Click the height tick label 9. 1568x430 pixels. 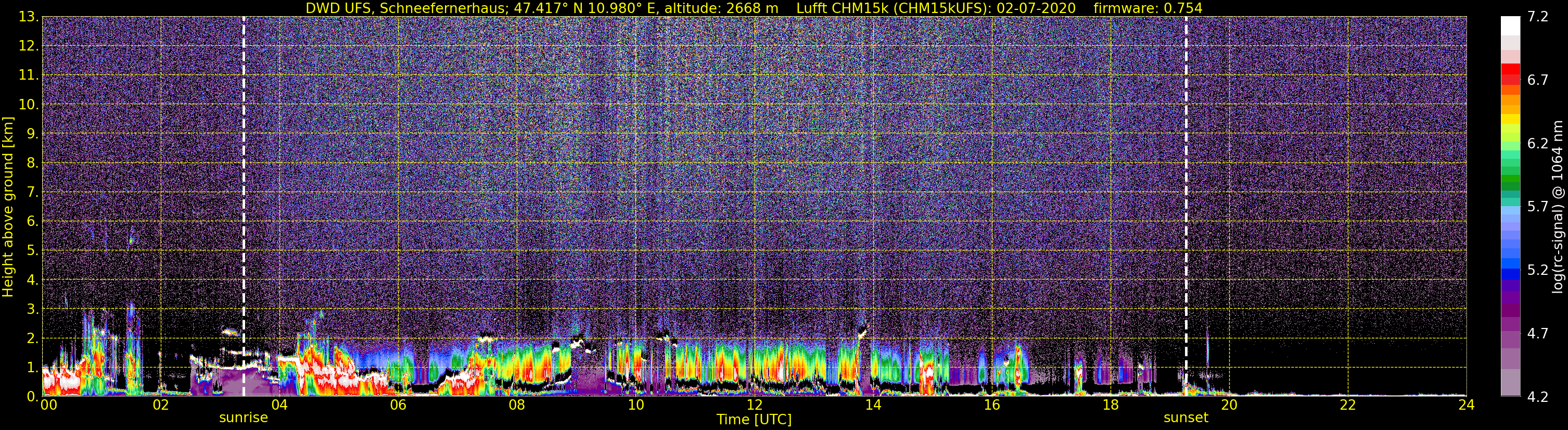[x=32, y=134]
